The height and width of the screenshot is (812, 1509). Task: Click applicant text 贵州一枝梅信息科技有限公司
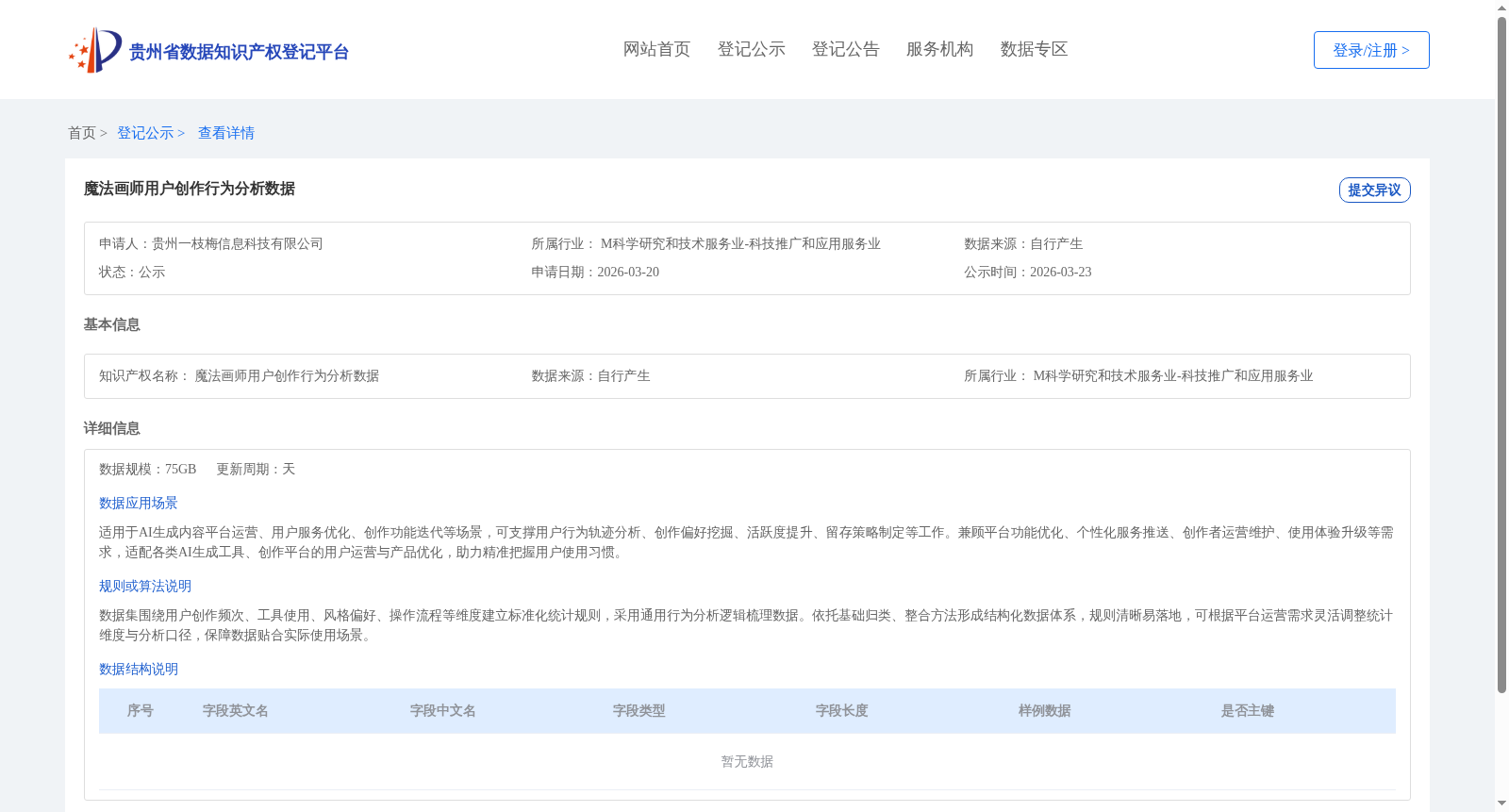point(238,243)
